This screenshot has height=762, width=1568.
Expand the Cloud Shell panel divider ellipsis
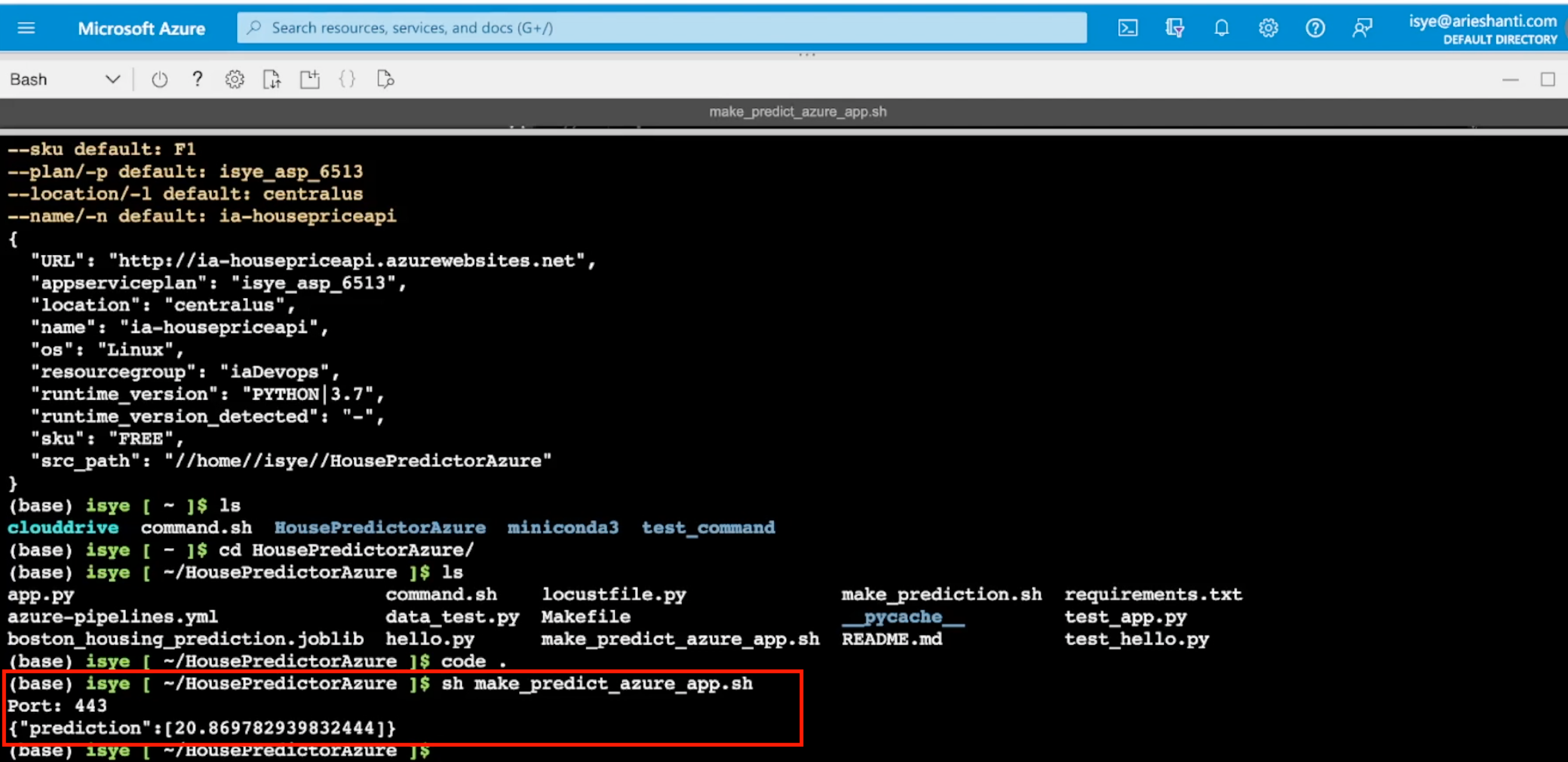tap(808, 54)
